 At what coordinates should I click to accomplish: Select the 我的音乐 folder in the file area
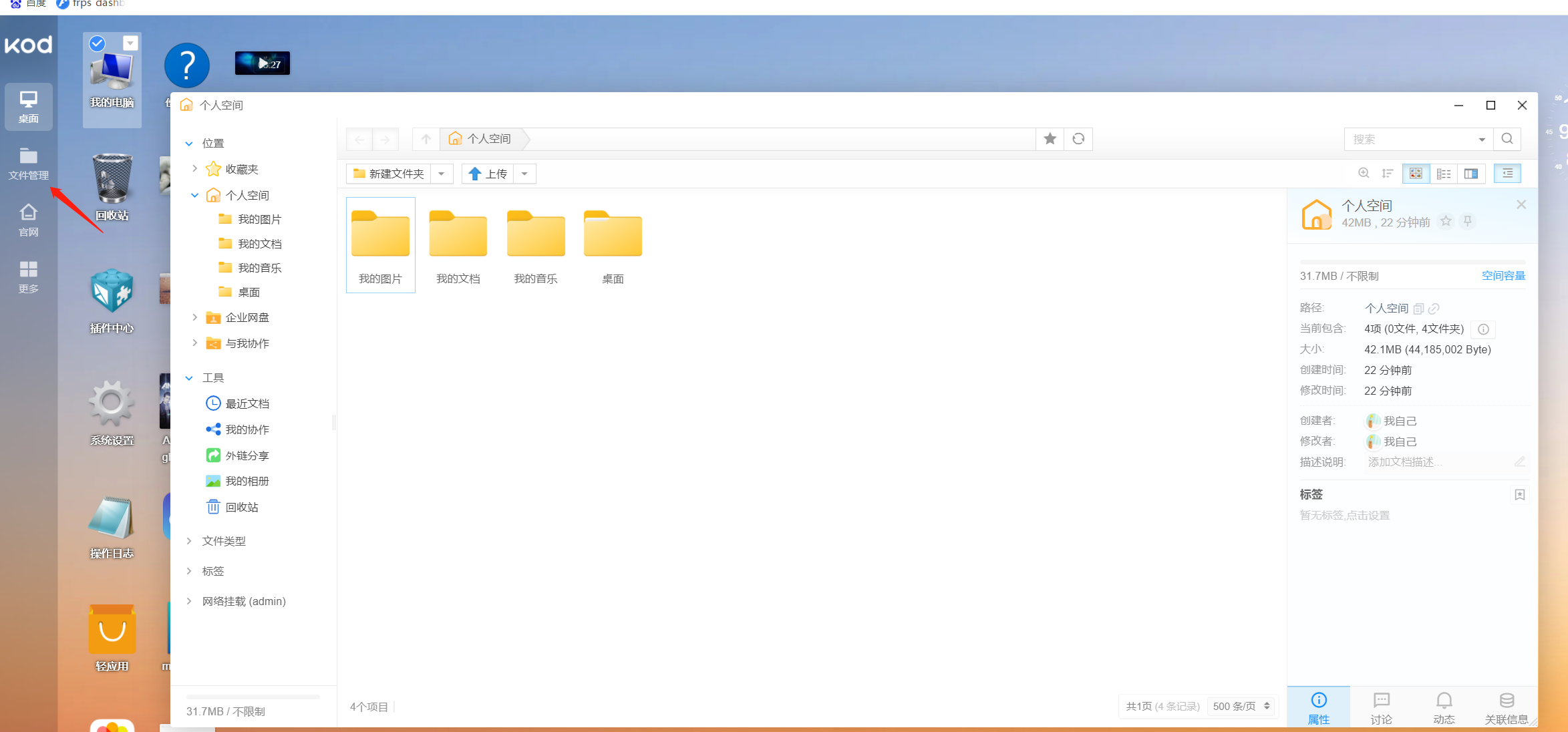coord(536,245)
